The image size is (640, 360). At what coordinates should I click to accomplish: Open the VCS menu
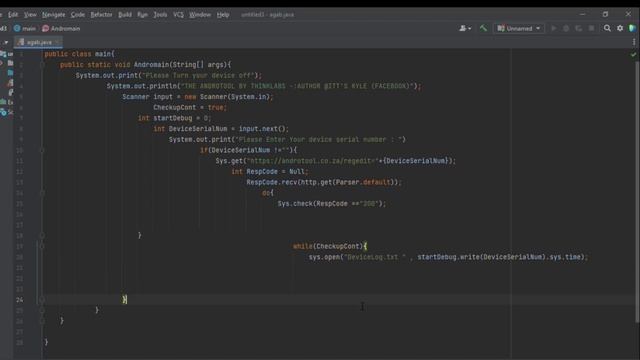click(x=178, y=15)
